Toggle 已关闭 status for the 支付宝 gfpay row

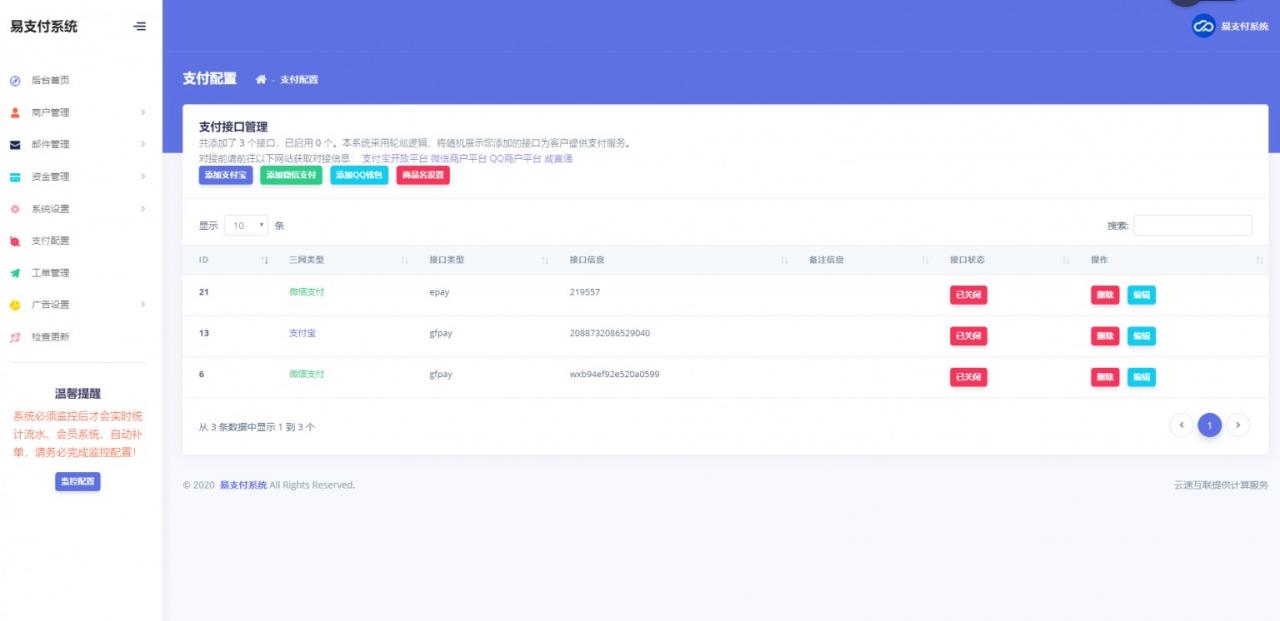coord(968,336)
